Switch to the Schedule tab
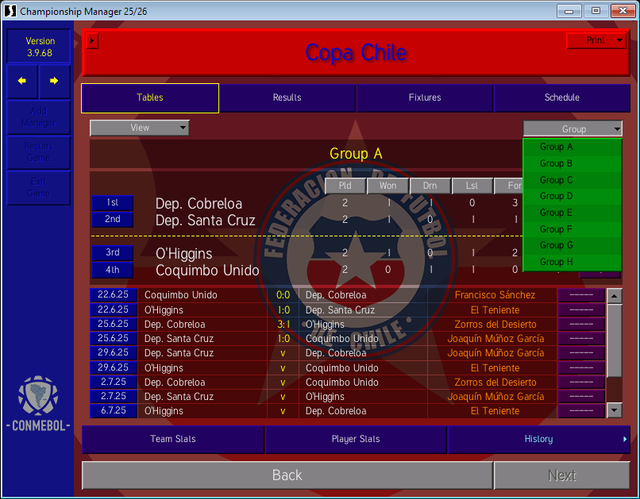Screen dimensions: 640x499 click(562, 98)
